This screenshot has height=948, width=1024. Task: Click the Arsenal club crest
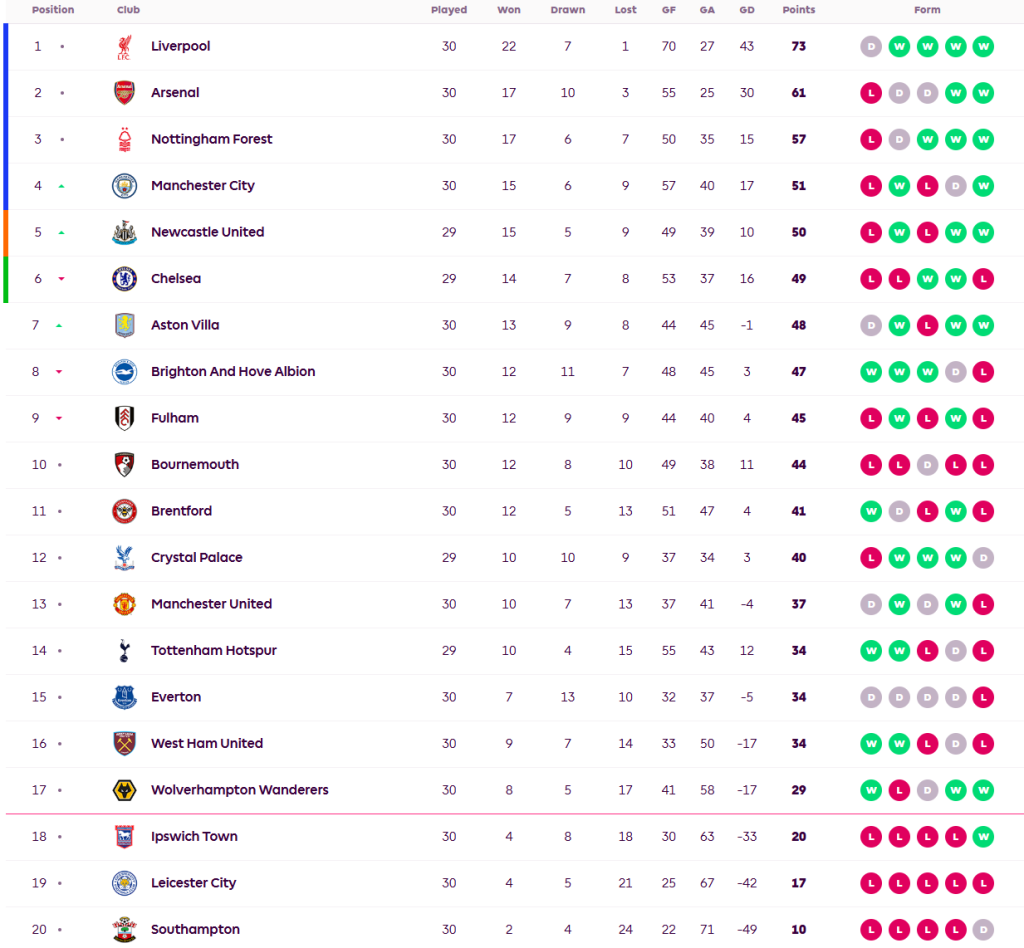click(124, 93)
